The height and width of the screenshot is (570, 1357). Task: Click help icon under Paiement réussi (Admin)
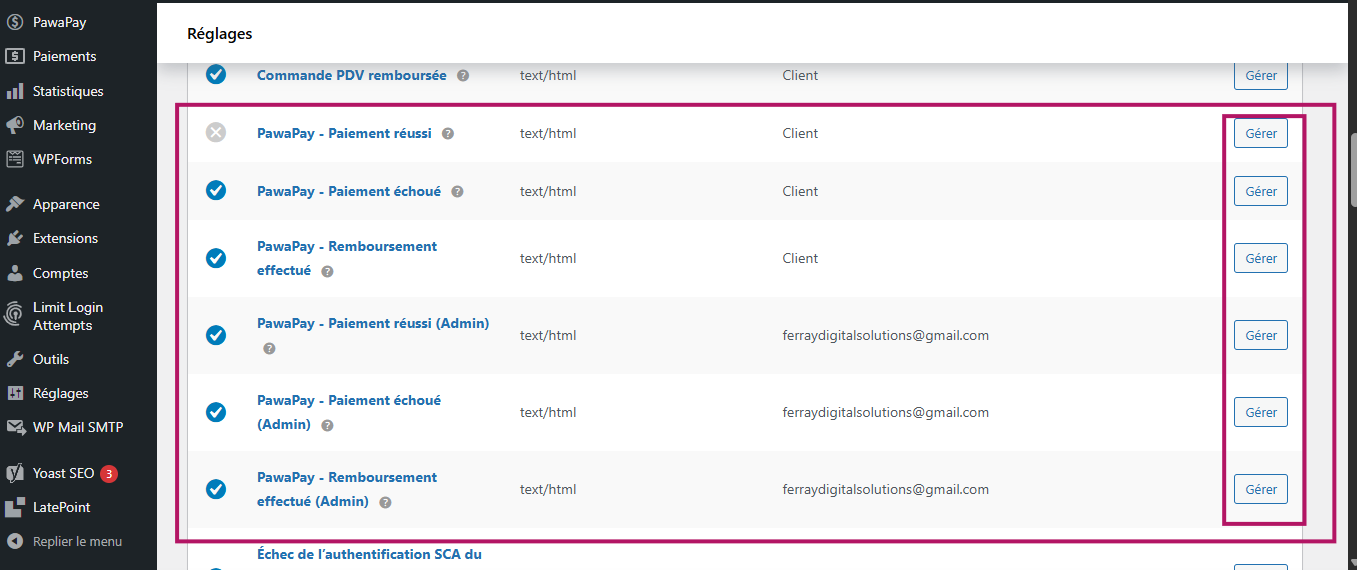click(x=269, y=348)
